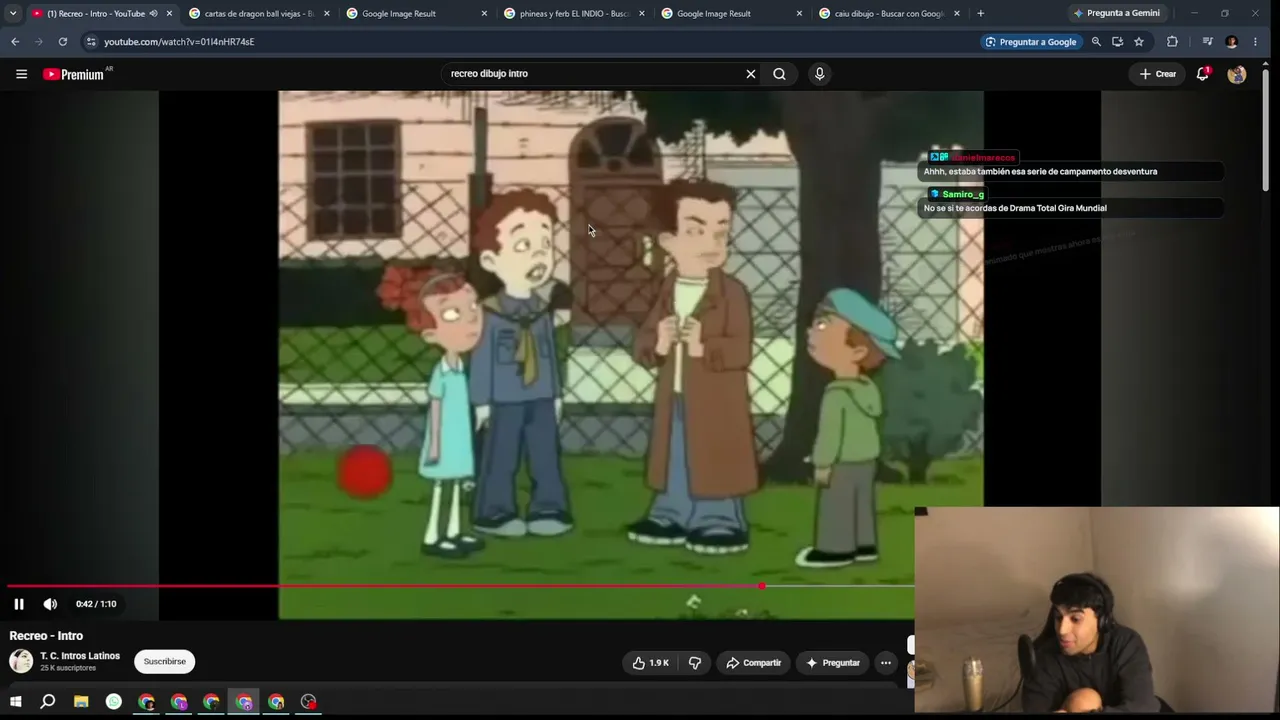1280x720 pixels.
Task: Pause the video playback
Action: [19, 604]
